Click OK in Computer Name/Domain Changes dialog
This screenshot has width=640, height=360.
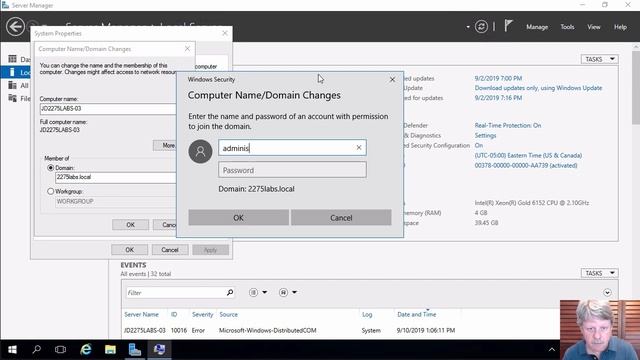tap(130, 225)
